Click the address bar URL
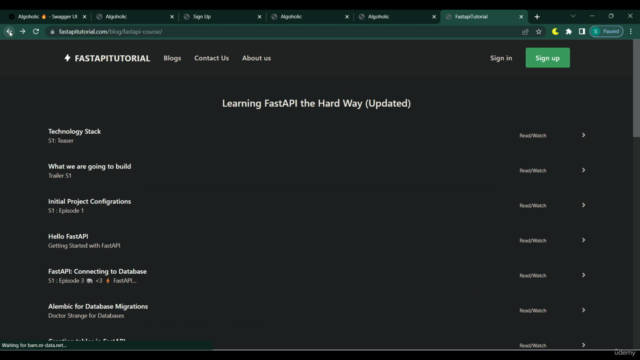Screen dimensions: 640x360 tap(110, 31)
